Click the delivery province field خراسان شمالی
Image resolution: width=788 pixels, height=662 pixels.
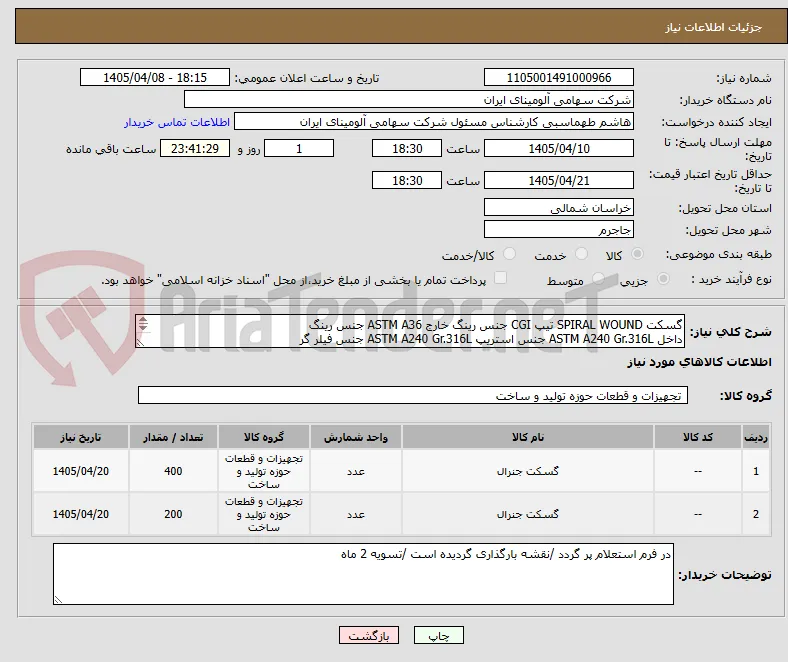point(559,208)
